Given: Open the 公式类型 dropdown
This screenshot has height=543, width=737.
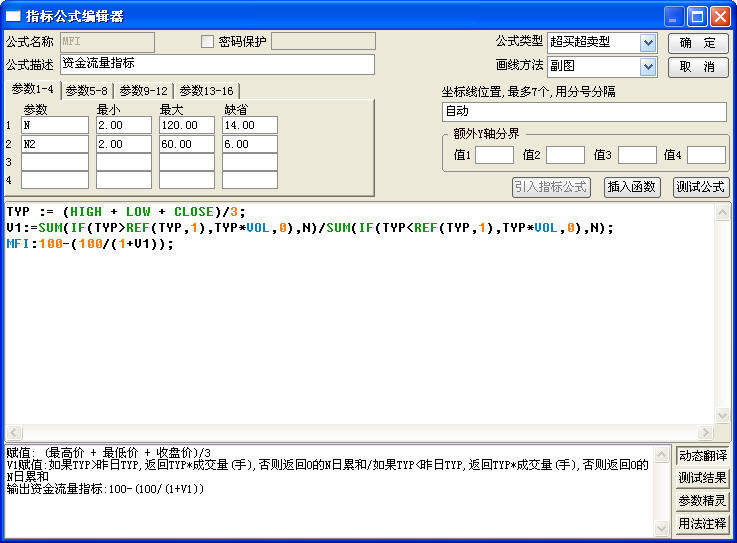Looking at the screenshot, I should (648, 42).
